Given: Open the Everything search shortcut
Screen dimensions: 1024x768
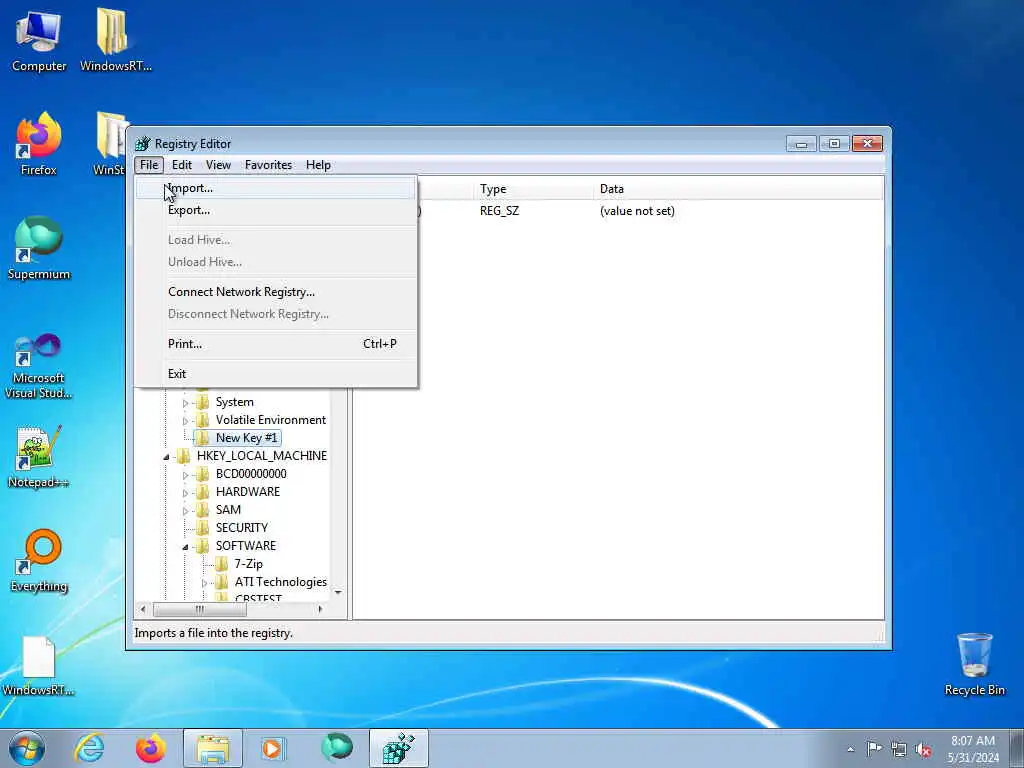Looking at the screenshot, I should [39, 560].
